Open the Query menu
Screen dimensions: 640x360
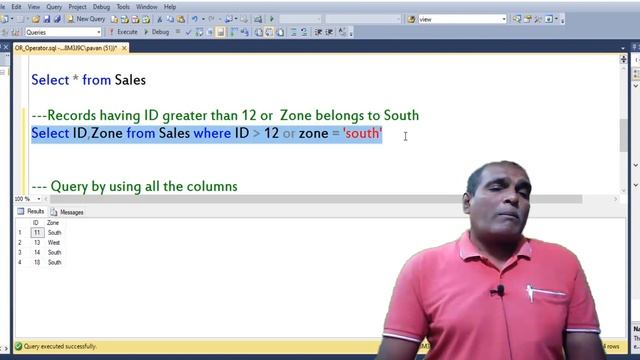(x=54, y=7)
